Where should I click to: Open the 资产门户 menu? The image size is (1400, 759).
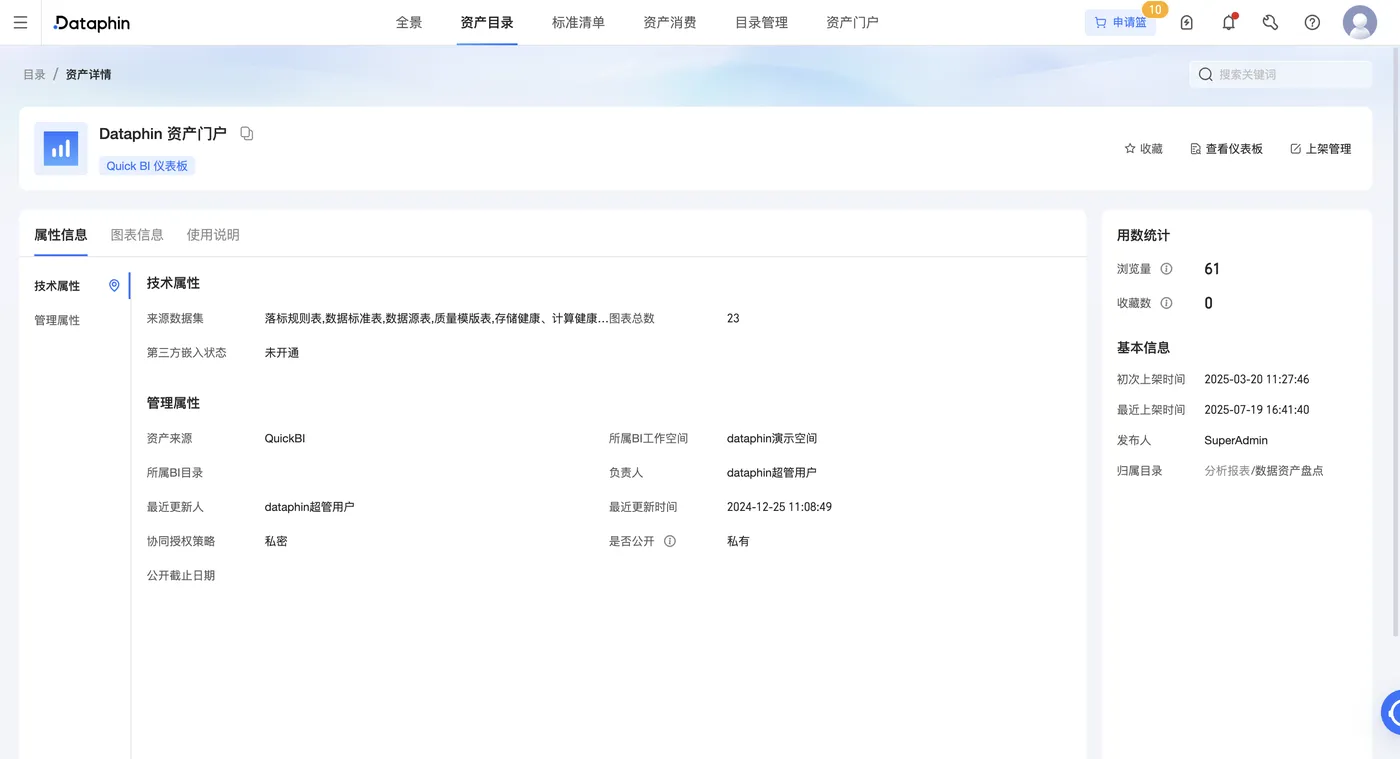(852, 22)
